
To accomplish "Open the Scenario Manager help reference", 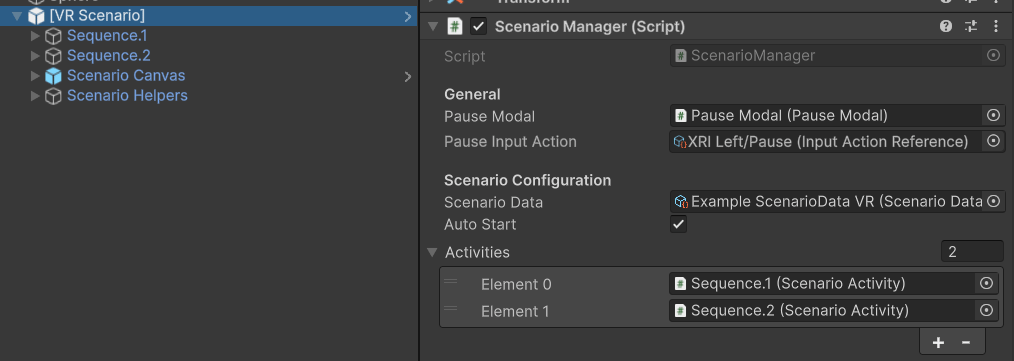I will (x=946, y=27).
